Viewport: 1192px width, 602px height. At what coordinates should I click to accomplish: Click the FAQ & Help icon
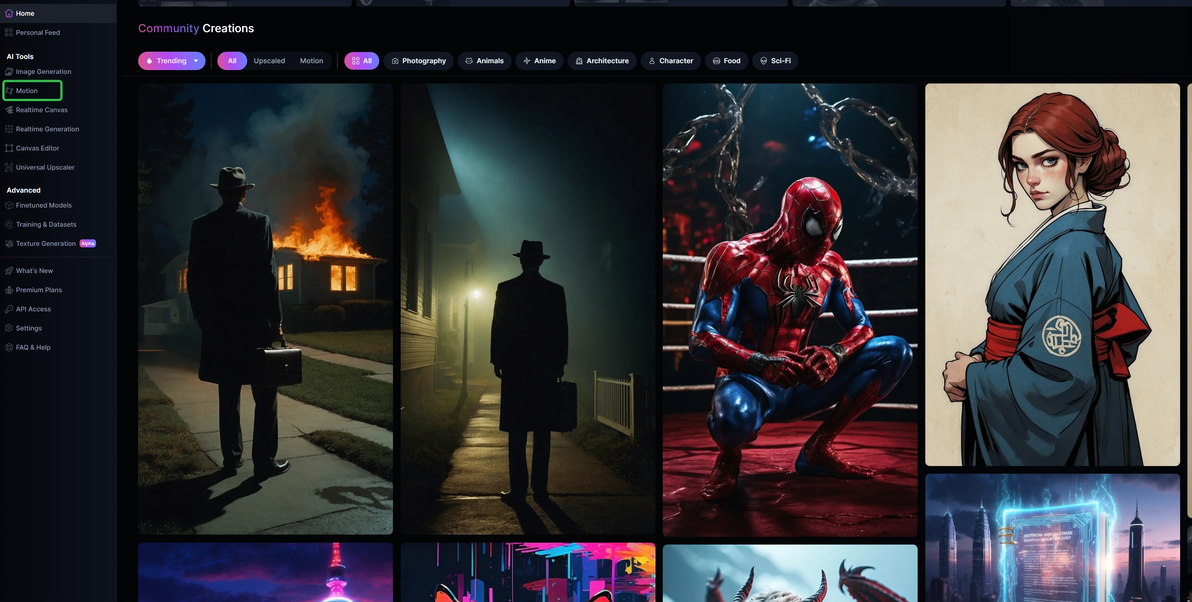pyautogui.click(x=9, y=347)
